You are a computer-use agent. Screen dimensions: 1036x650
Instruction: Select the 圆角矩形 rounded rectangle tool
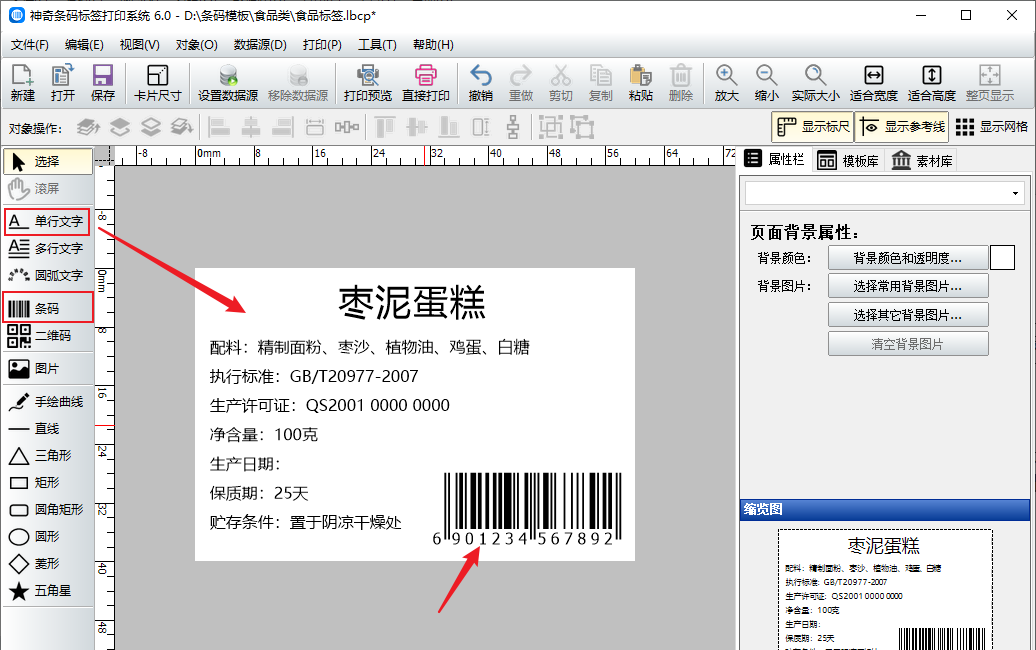coord(47,510)
